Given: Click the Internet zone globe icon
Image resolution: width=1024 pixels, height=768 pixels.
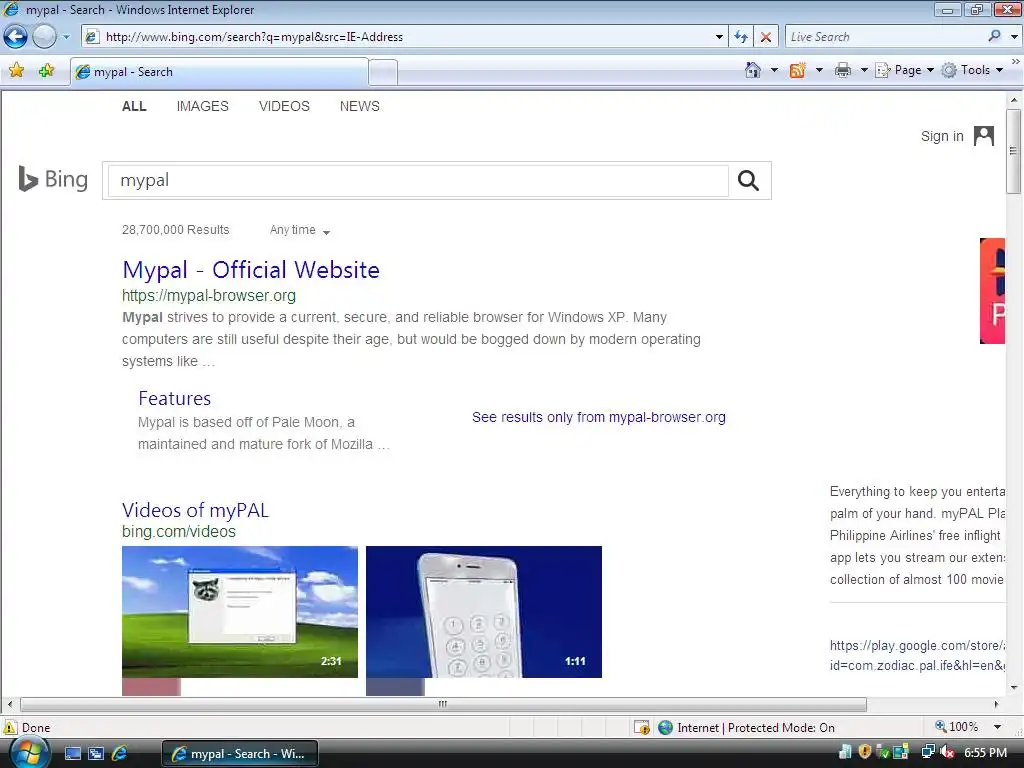Looking at the screenshot, I should [x=665, y=728].
